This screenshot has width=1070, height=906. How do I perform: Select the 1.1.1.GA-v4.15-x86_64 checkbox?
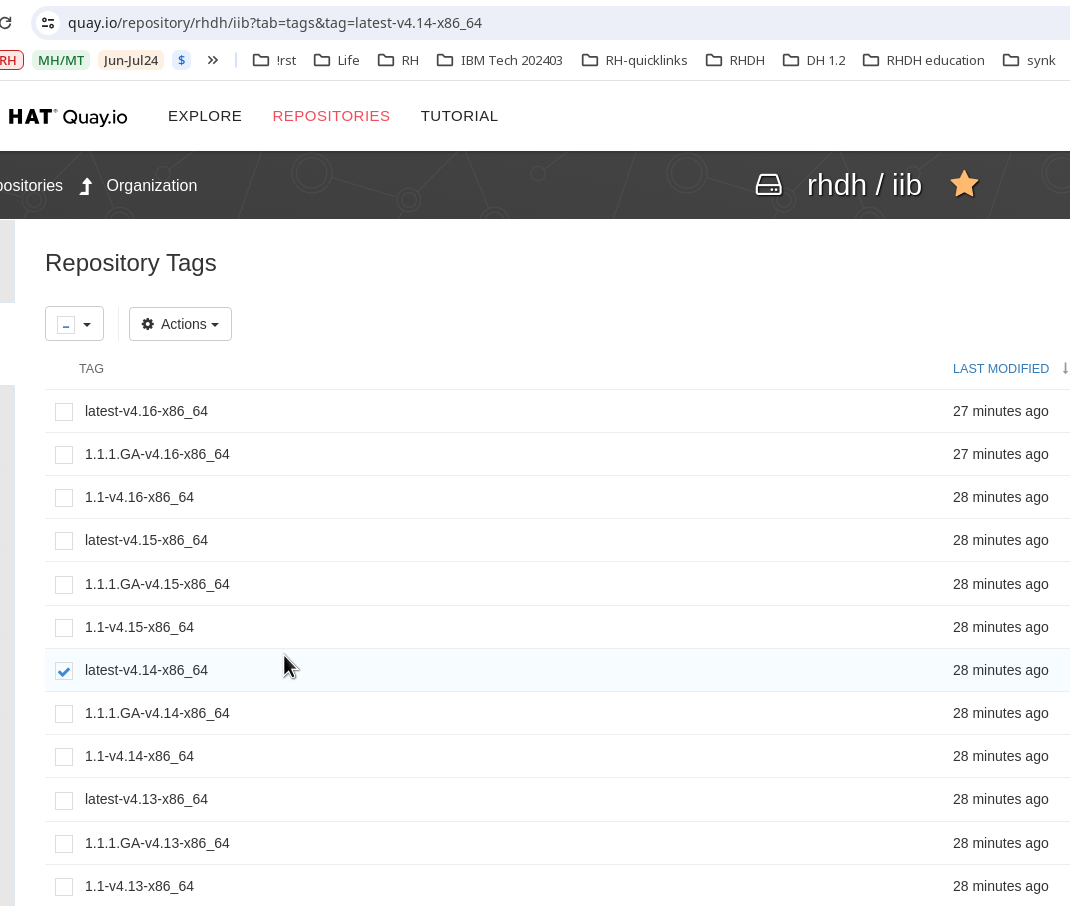(x=64, y=584)
